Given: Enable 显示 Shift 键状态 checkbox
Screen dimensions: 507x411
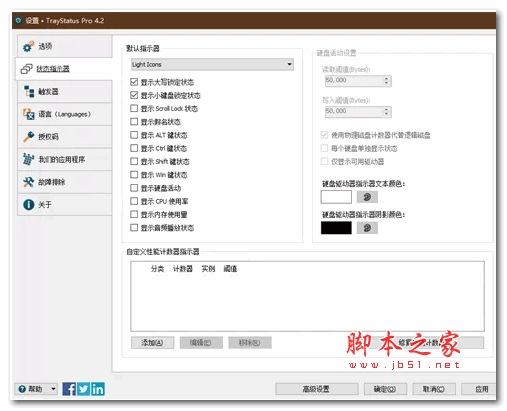Looking at the screenshot, I should [x=134, y=161].
